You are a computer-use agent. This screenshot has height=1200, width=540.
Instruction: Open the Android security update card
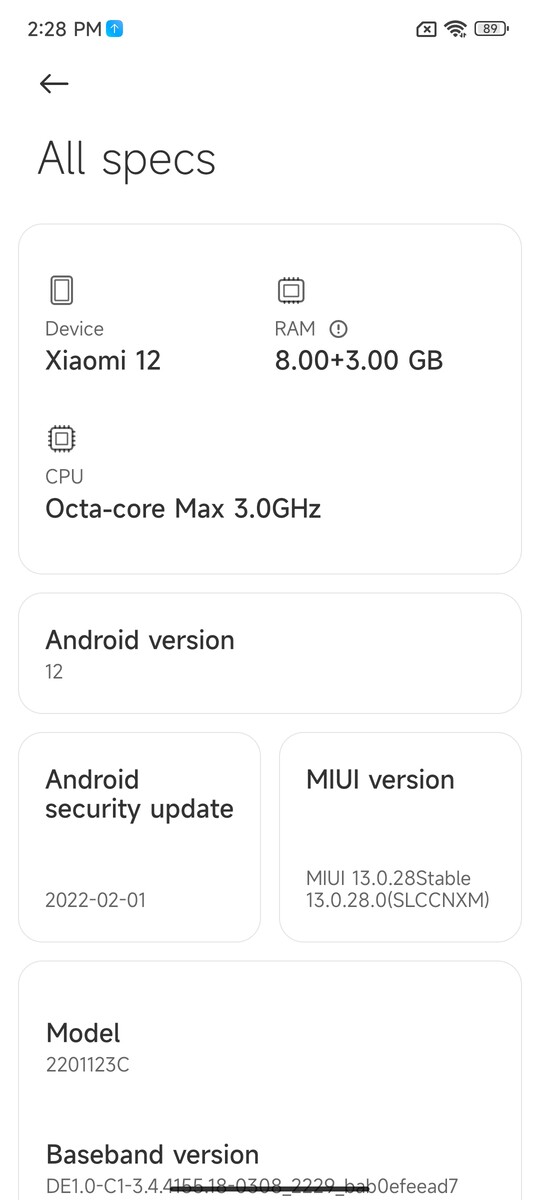click(x=139, y=837)
